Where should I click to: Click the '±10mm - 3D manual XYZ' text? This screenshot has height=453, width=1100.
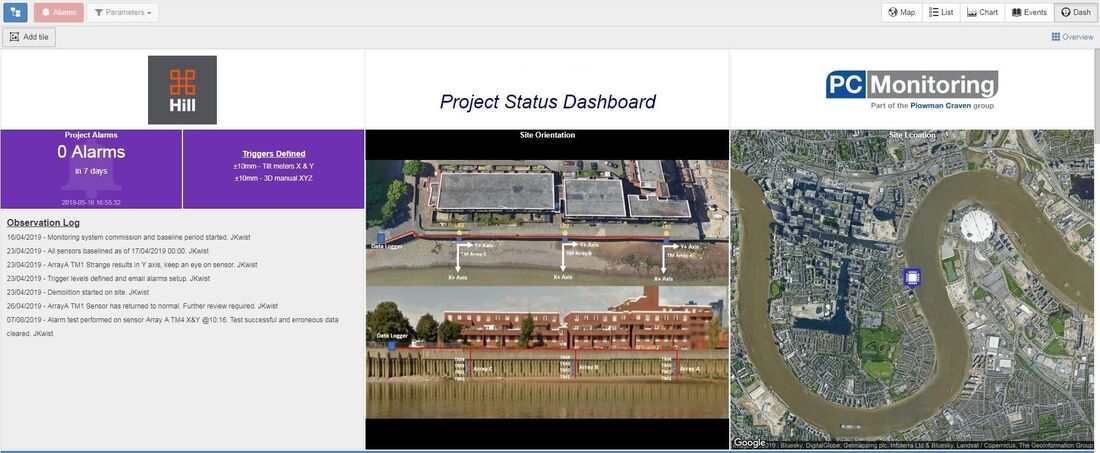coord(274,178)
